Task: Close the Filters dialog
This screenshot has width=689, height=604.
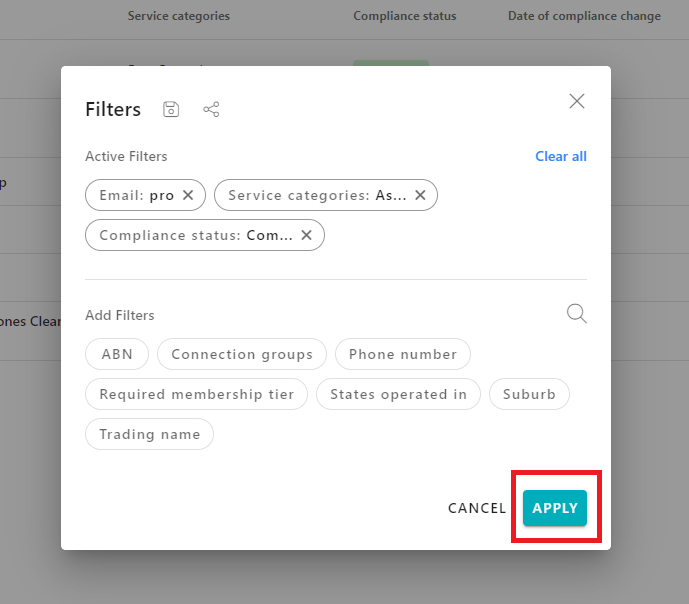Action: click(577, 101)
